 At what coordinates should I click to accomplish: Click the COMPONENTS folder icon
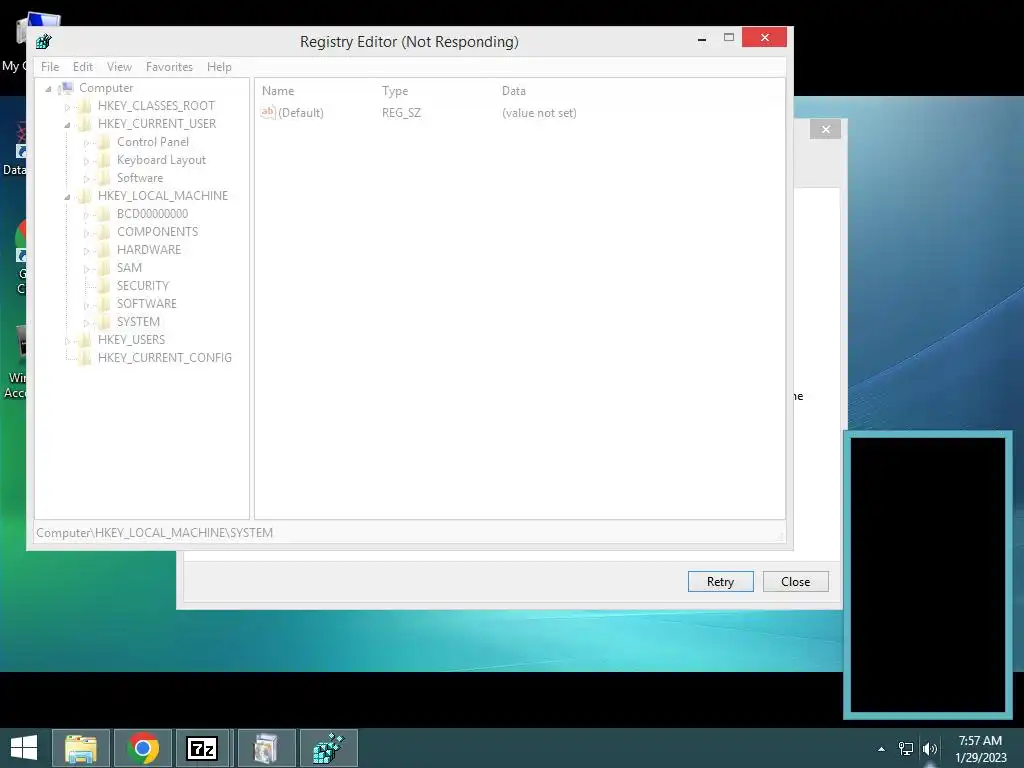[103, 232]
